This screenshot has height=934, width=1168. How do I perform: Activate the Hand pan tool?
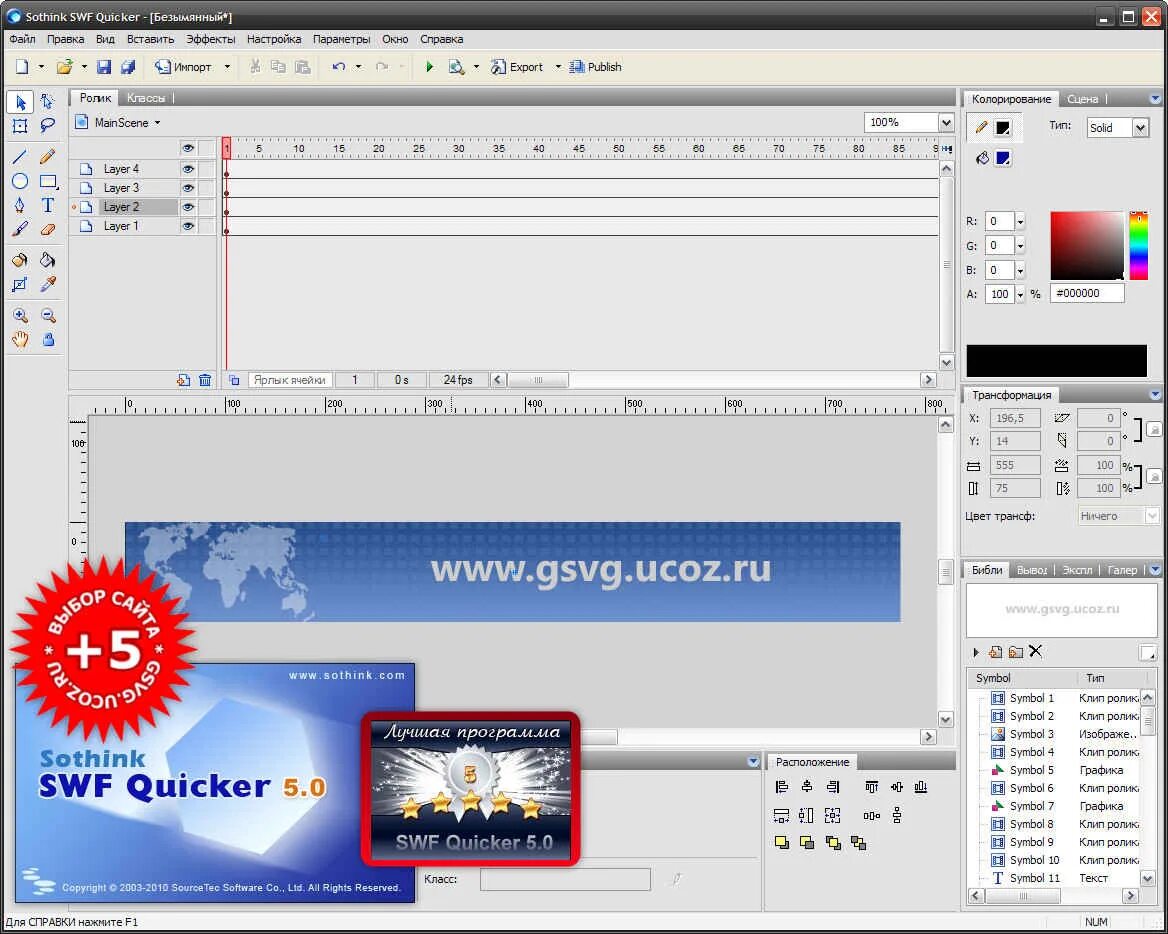tap(20, 340)
